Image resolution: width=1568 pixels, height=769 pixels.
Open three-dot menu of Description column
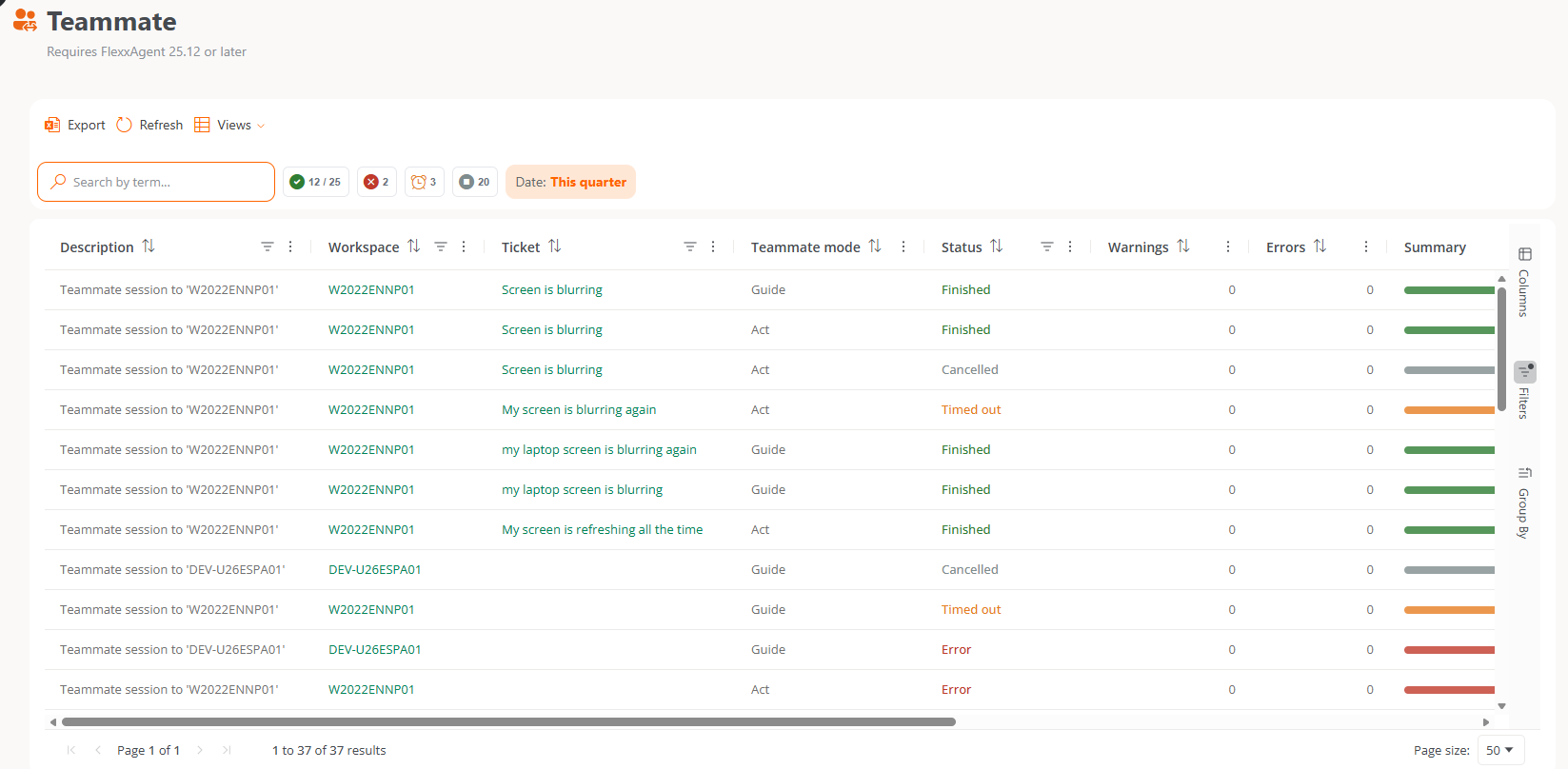point(290,246)
